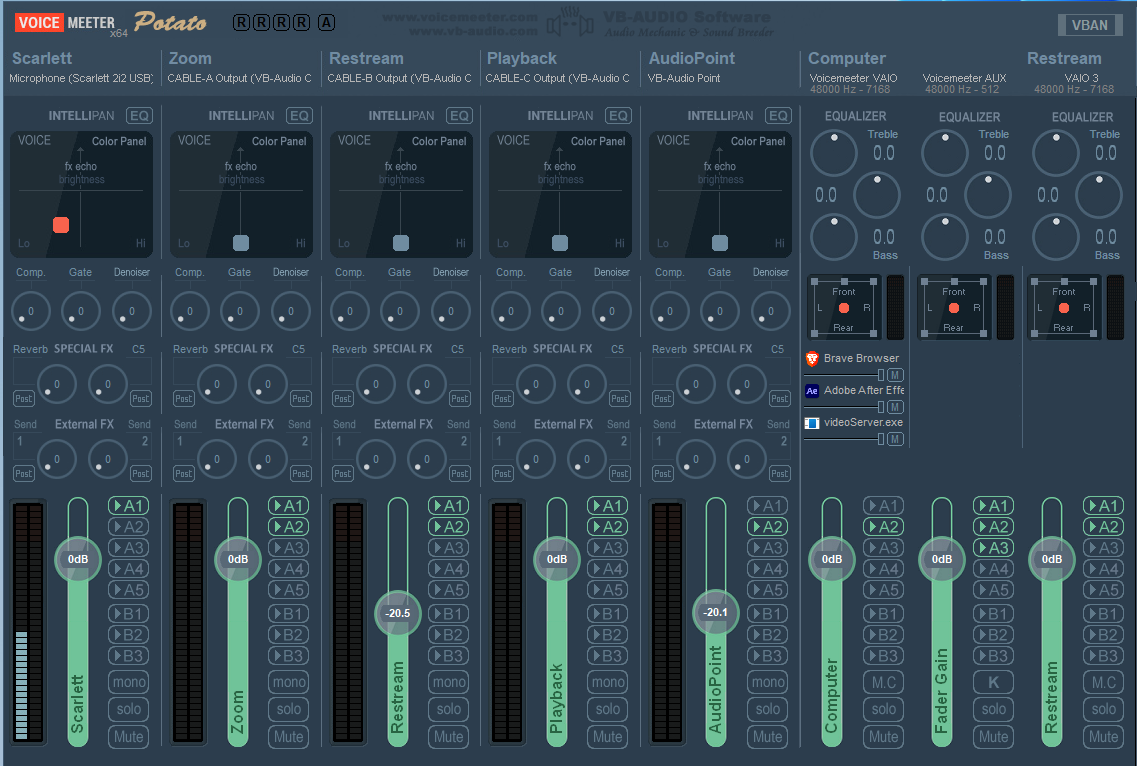Mute the Zoom strip
Image resolution: width=1137 pixels, height=766 pixels.
(289, 737)
